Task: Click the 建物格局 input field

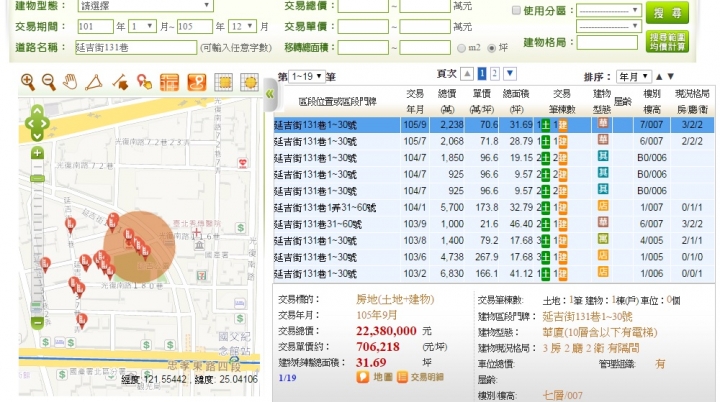Action: click(607, 42)
